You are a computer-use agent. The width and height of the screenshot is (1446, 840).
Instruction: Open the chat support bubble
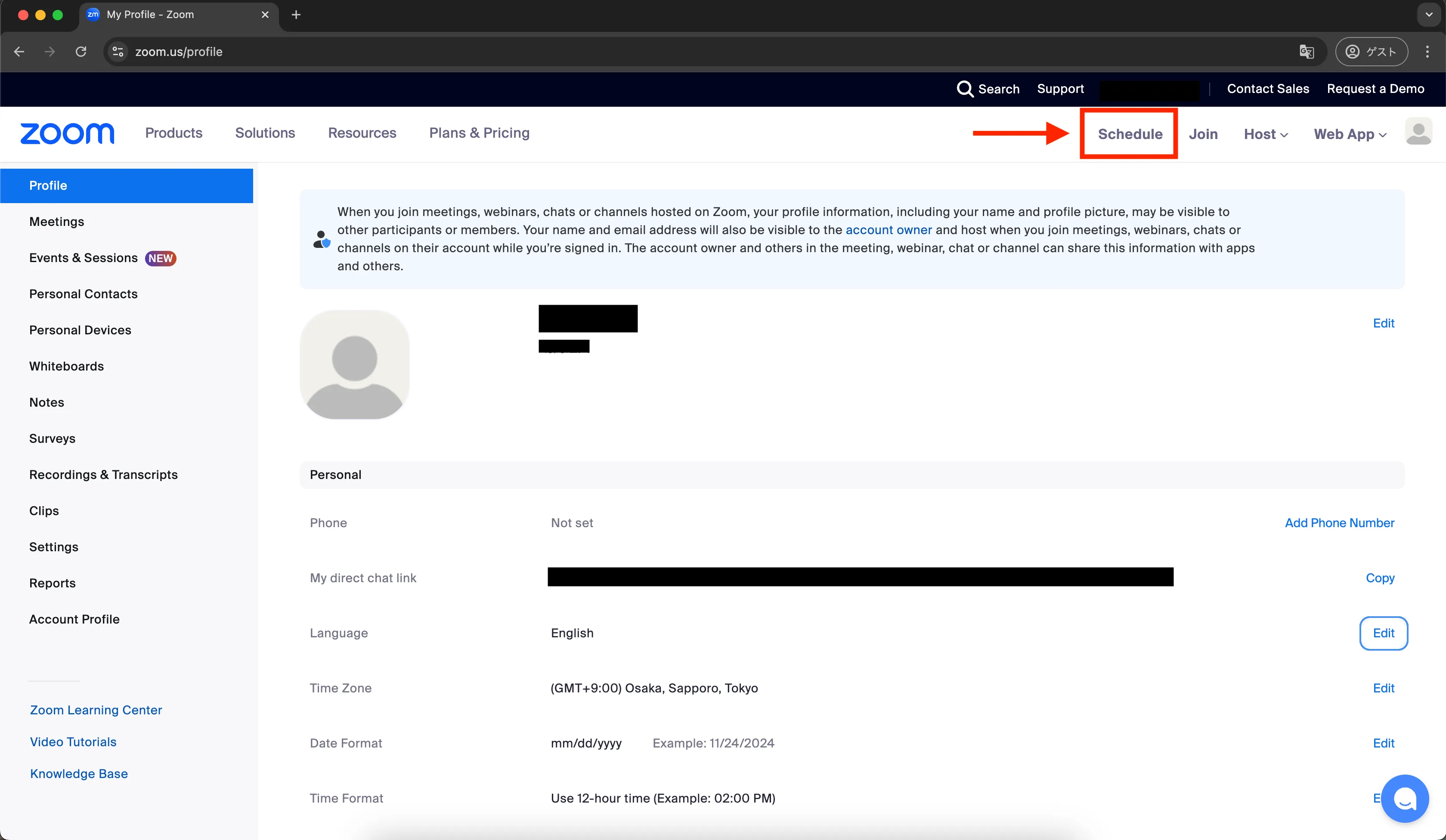pos(1404,798)
